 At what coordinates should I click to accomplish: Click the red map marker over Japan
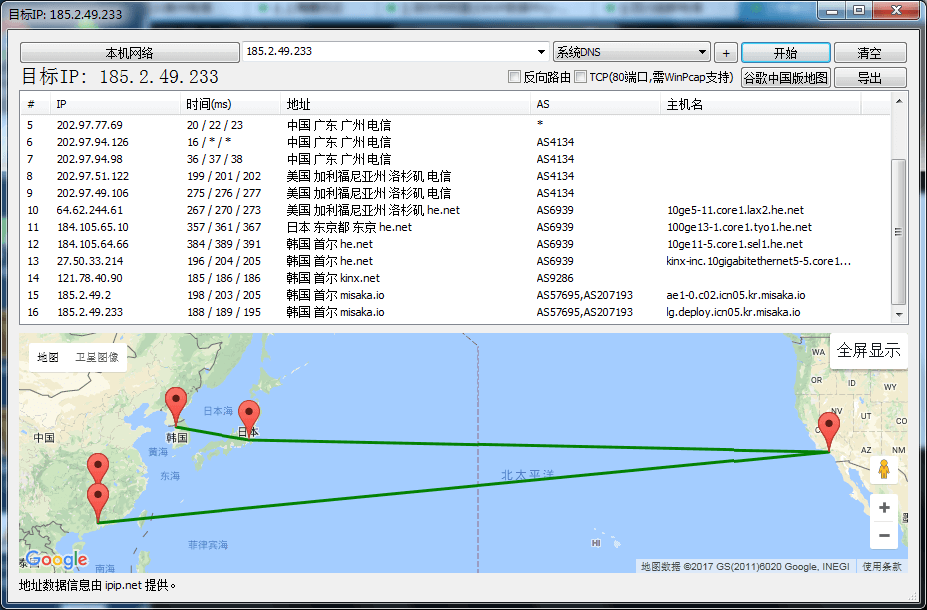coord(248,415)
